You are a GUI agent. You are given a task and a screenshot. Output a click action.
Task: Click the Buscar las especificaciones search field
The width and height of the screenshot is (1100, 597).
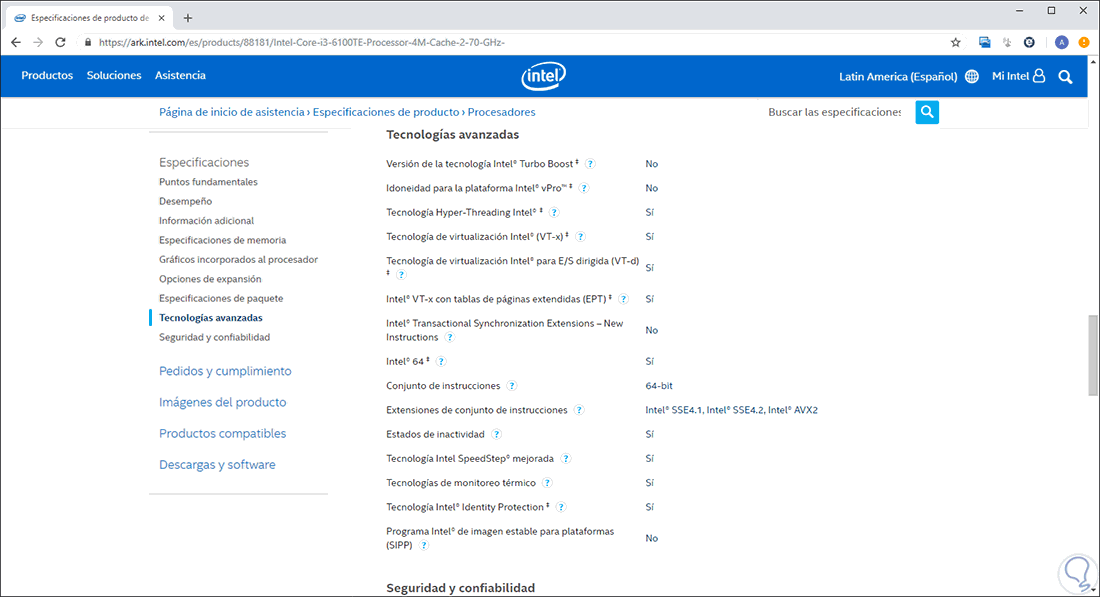834,112
